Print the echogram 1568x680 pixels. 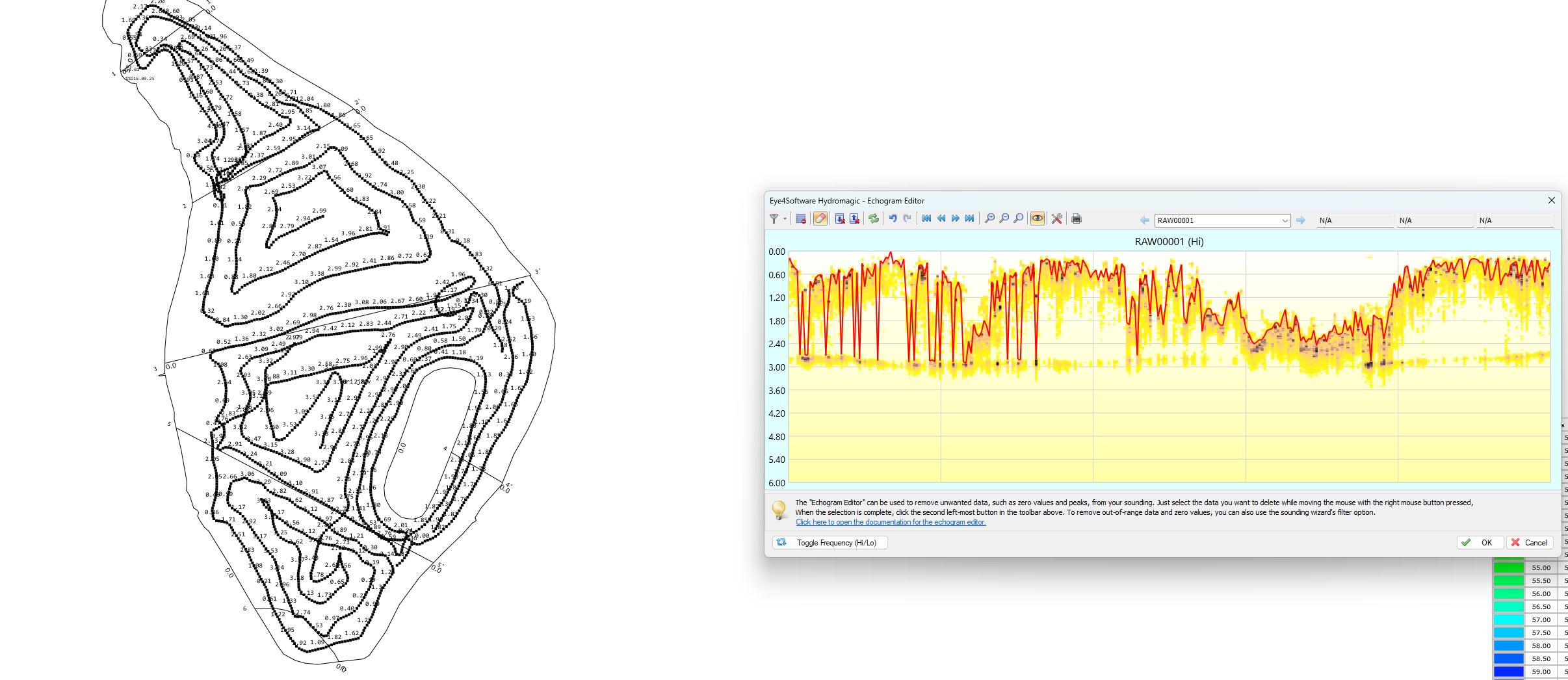pos(1077,219)
